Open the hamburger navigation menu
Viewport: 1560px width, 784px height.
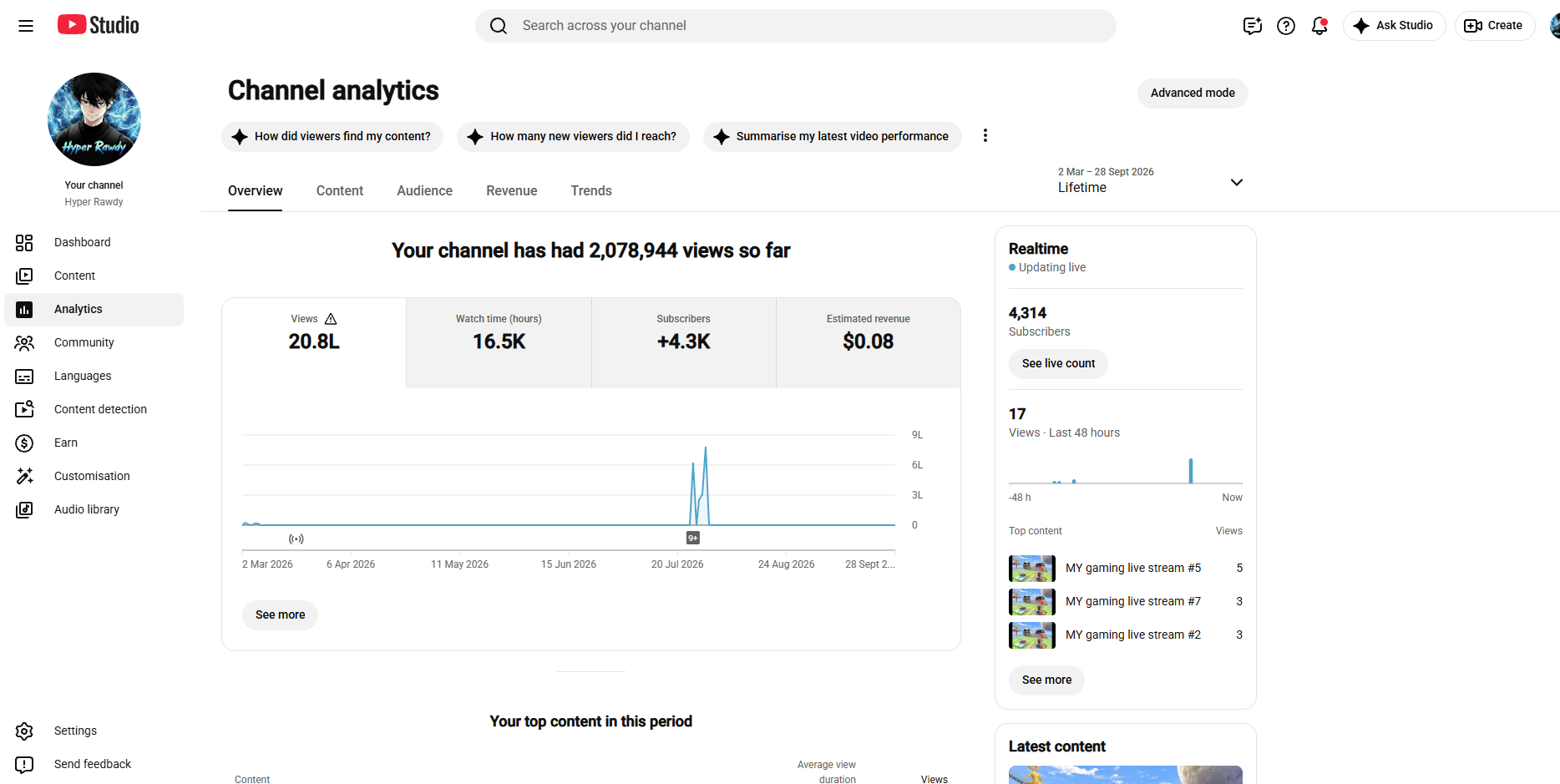(x=26, y=26)
